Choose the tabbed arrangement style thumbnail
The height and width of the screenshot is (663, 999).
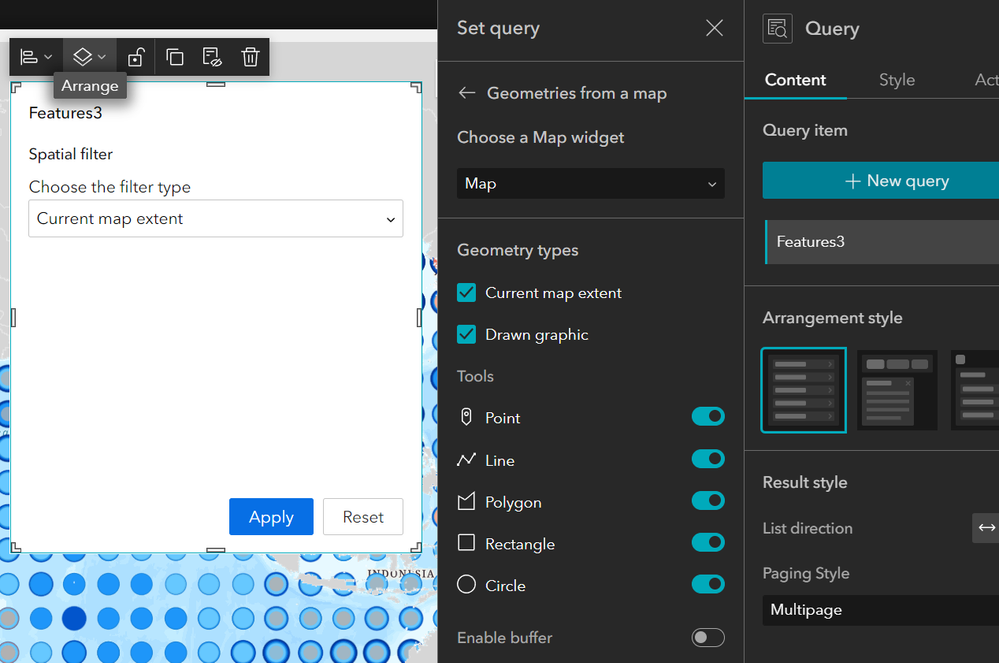[896, 390]
